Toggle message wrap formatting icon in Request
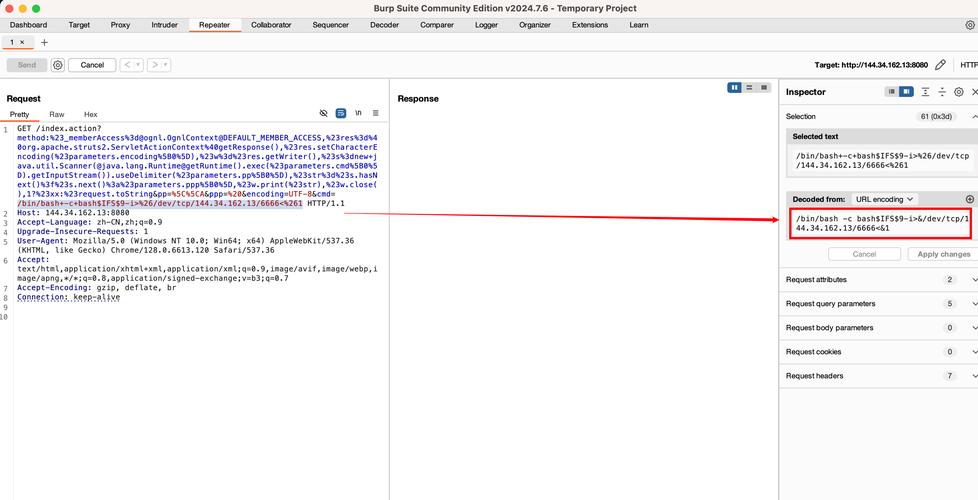The image size is (978, 500). 341,113
